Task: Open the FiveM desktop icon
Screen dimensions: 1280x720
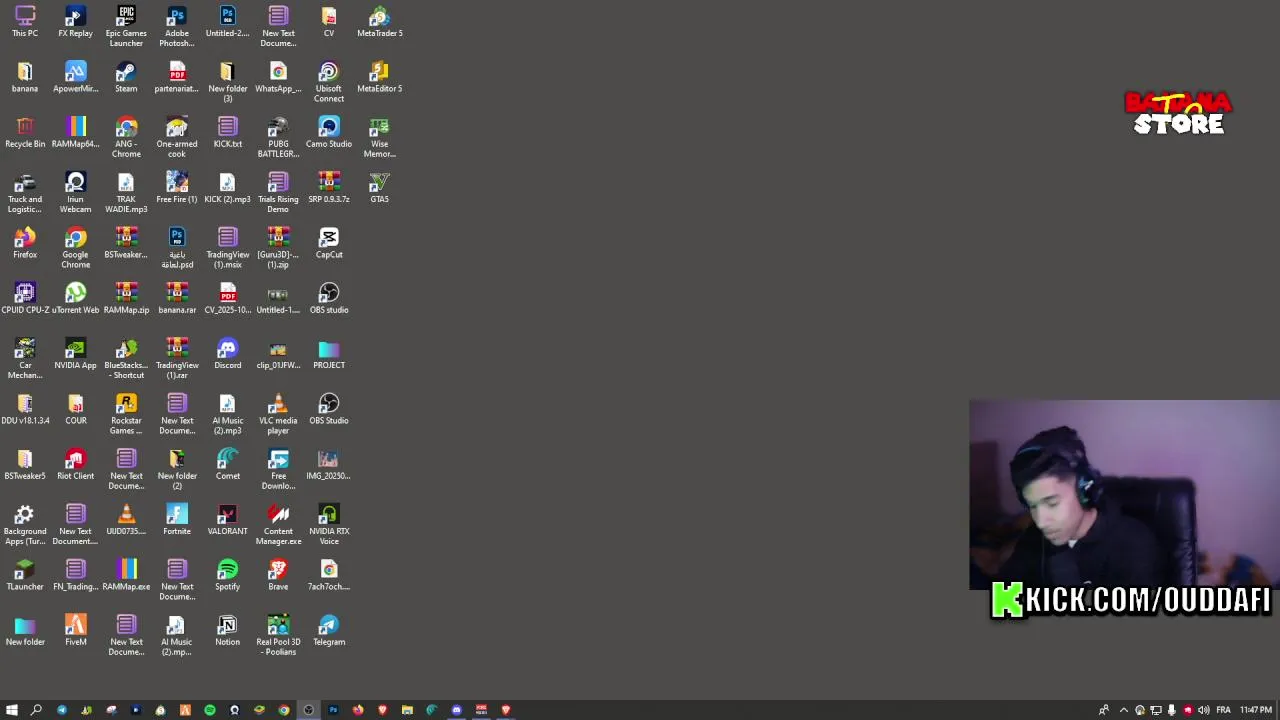Action: (76, 630)
